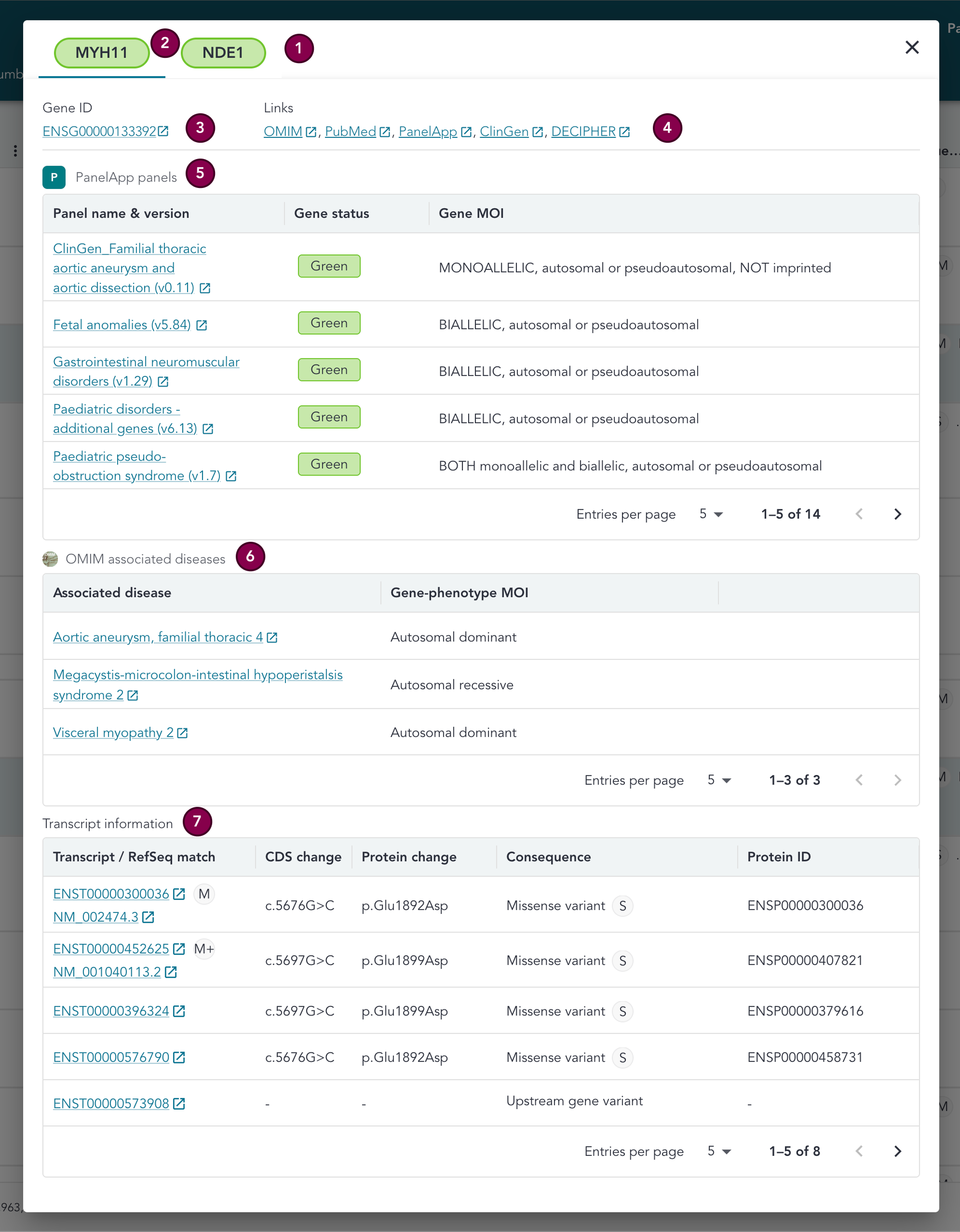This screenshot has width=960, height=1232.
Task: Switch to the NDE1 gene tab
Action: coord(223,53)
